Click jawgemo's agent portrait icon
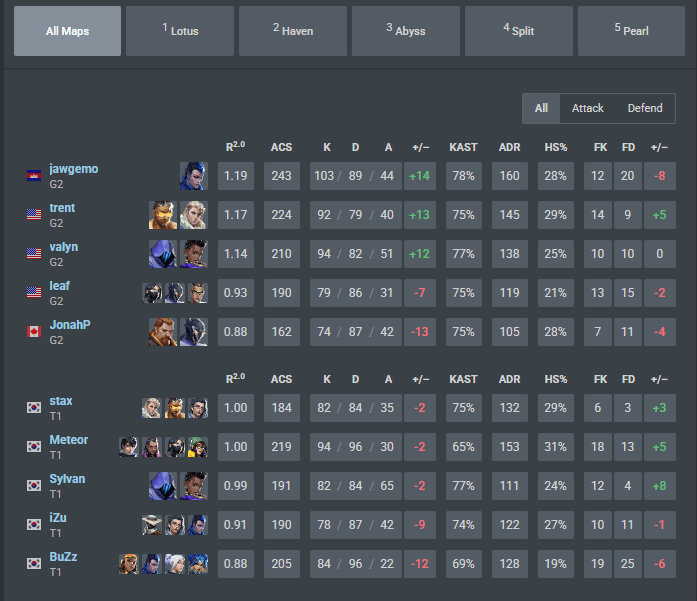This screenshot has height=601, width=697. (x=194, y=176)
